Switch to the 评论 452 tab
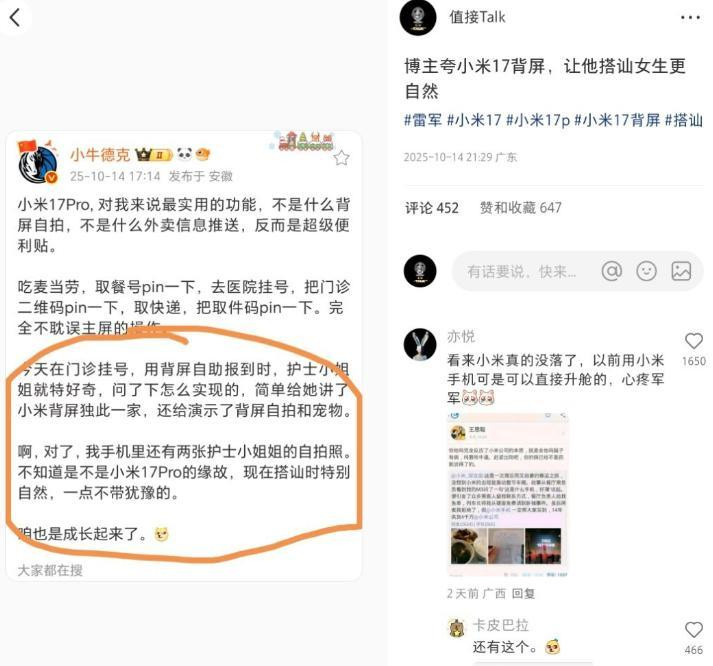This screenshot has height=666, width=713. pos(432,208)
